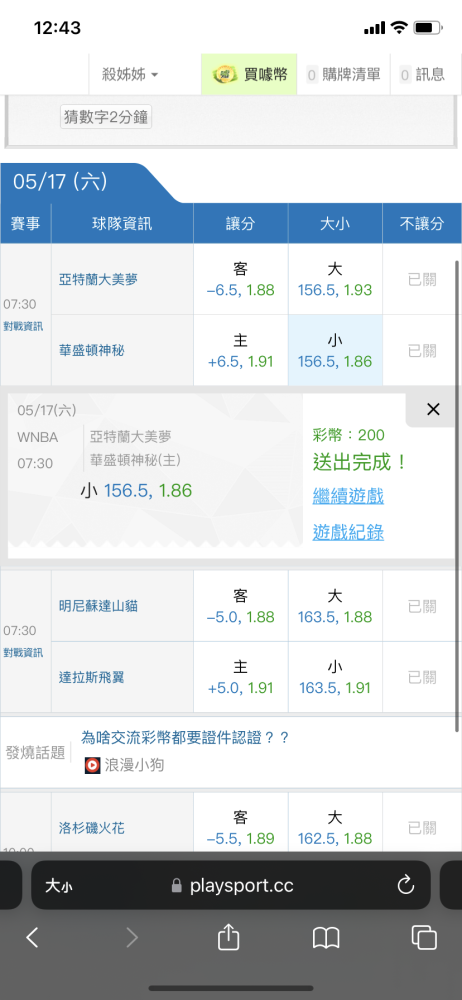The image size is (462, 1000).
Task: Expand the 殺姊姊 user dropdown
Action: [x=130, y=75]
